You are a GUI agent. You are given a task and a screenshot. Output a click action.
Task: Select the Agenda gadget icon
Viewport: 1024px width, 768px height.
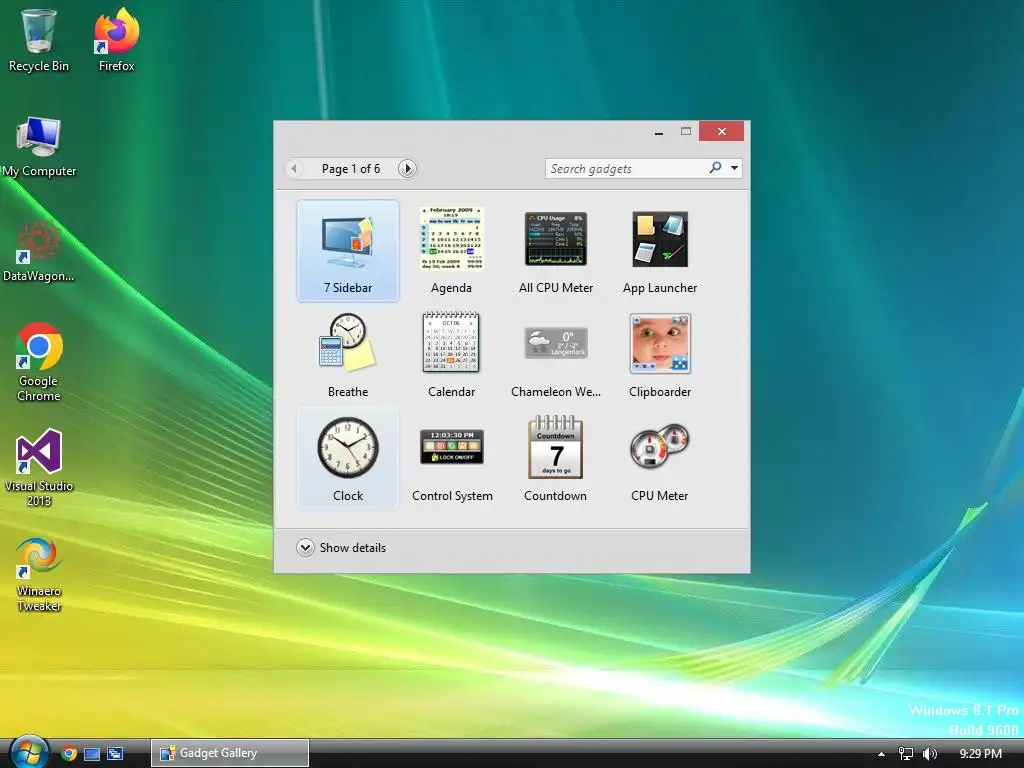coord(451,238)
